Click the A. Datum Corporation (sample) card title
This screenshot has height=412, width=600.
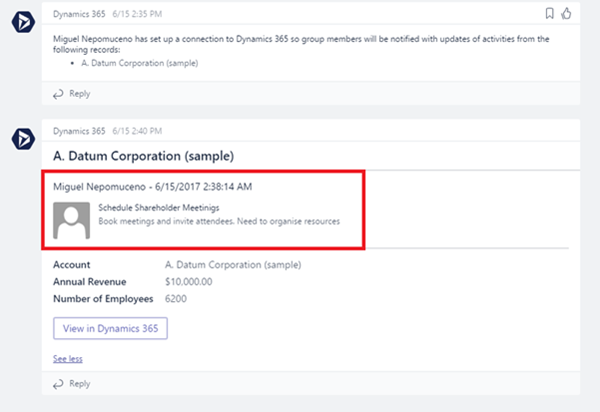click(x=143, y=156)
